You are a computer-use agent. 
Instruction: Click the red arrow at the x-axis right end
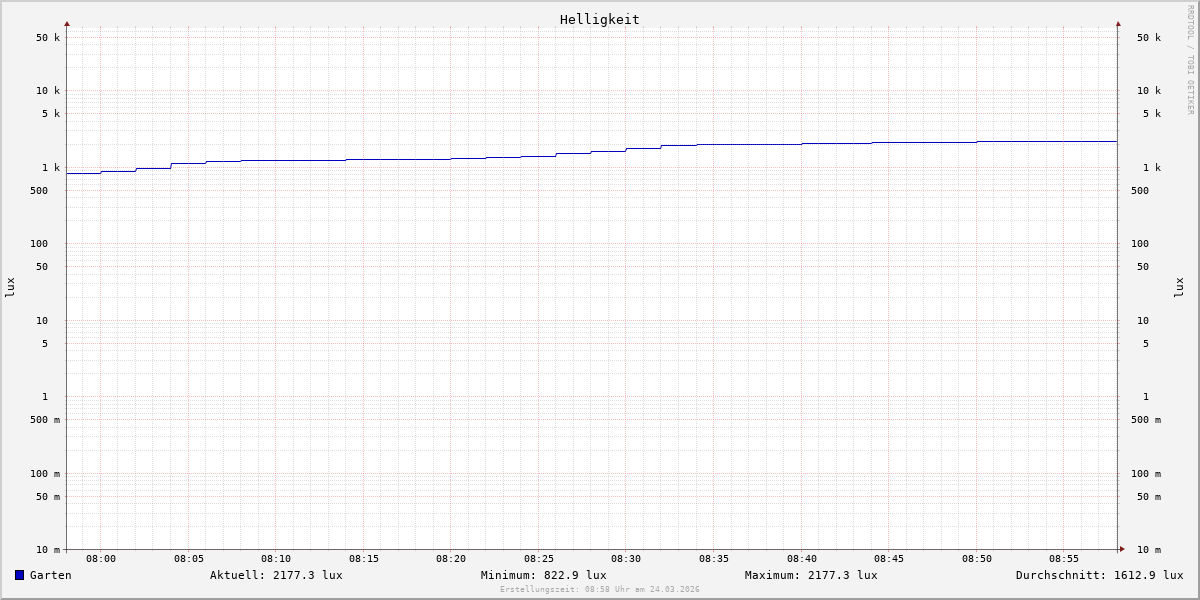coord(1122,549)
